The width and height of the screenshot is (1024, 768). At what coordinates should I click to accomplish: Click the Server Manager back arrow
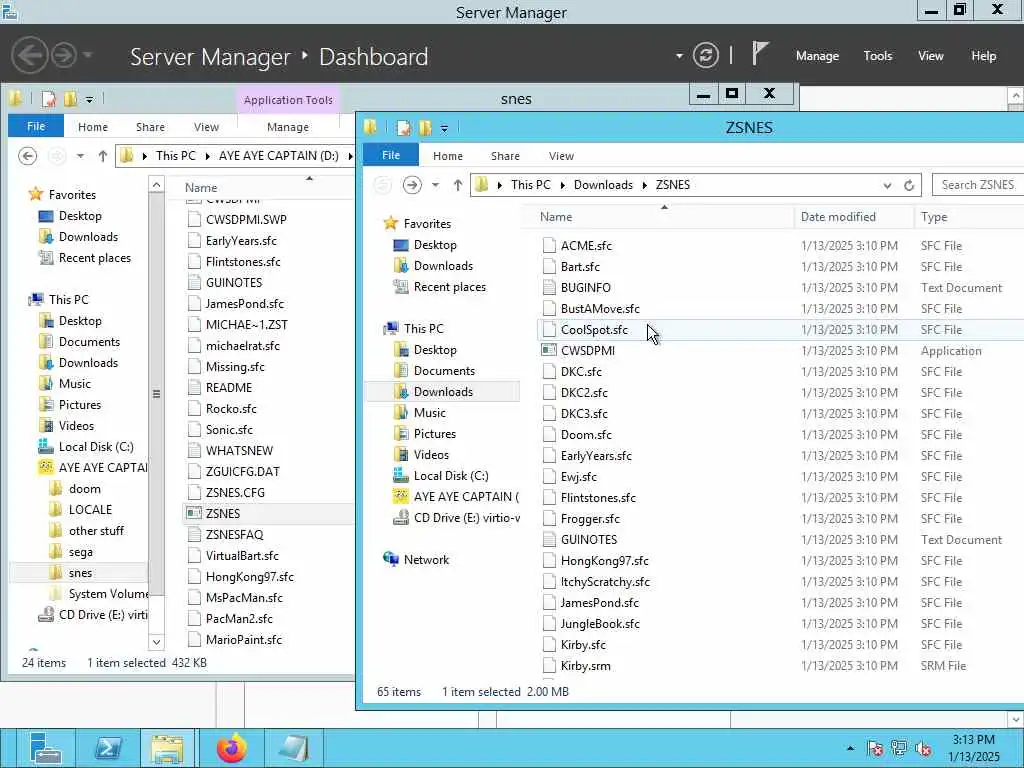(29, 56)
